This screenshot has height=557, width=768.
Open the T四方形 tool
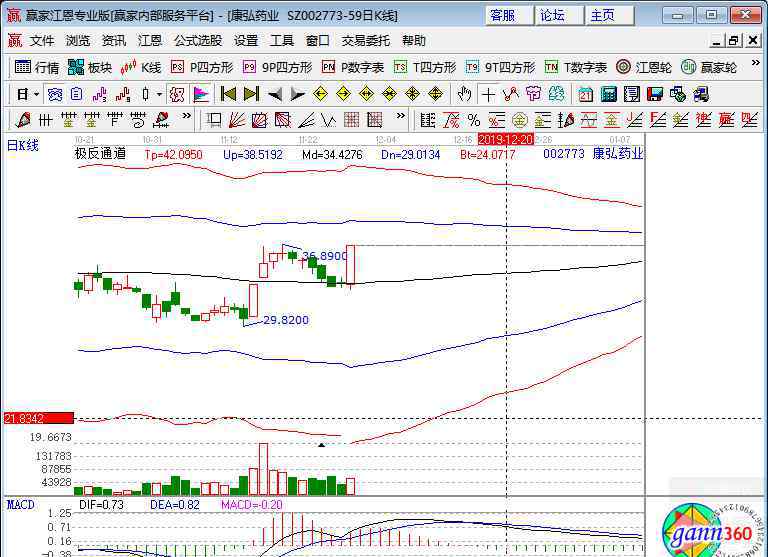coord(425,67)
